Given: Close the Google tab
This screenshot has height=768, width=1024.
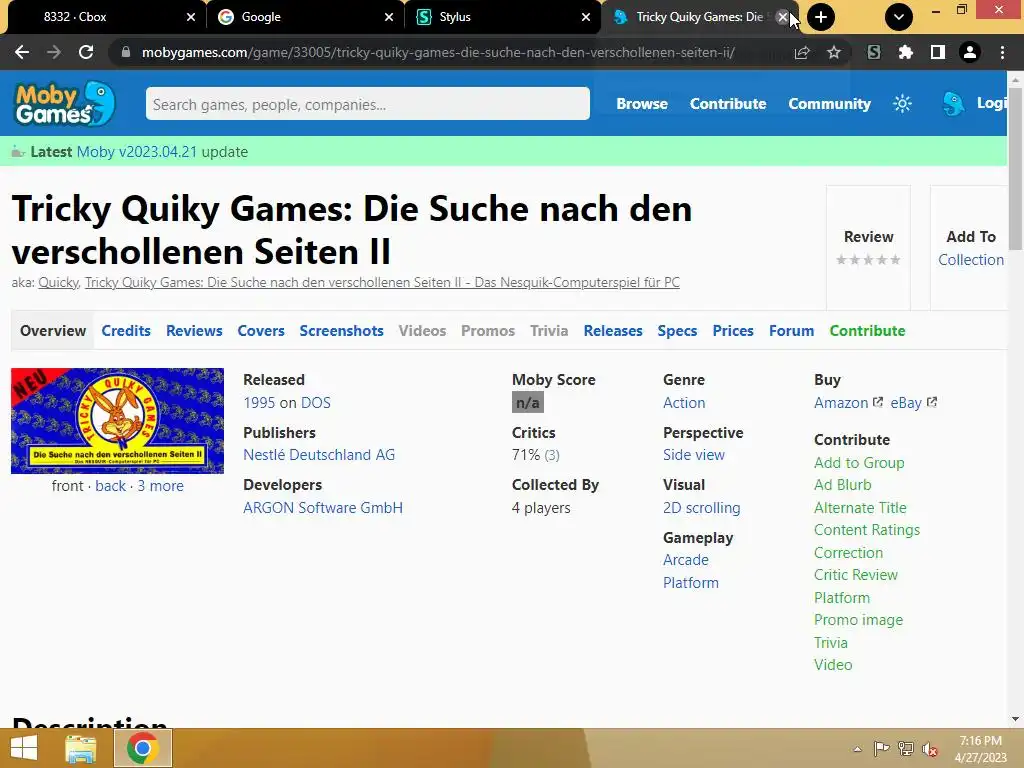Looking at the screenshot, I should (389, 17).
